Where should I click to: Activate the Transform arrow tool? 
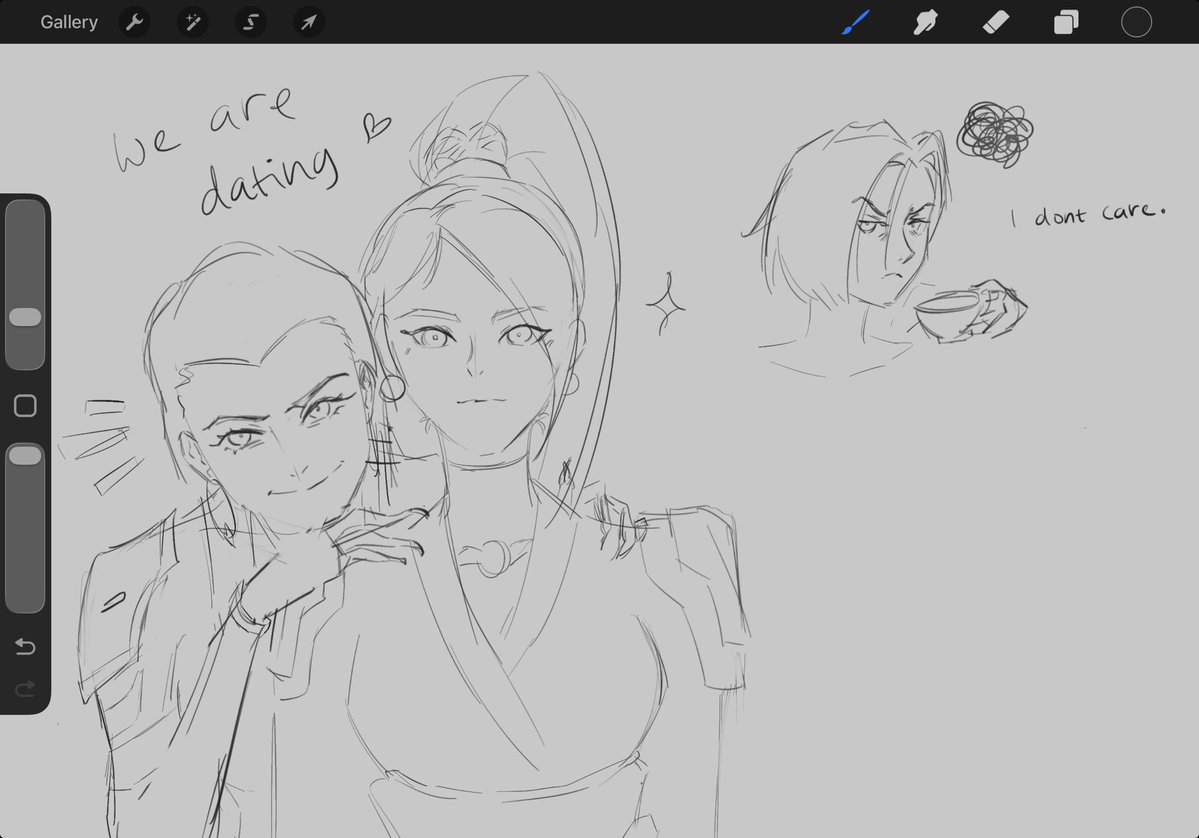[309, 22]
